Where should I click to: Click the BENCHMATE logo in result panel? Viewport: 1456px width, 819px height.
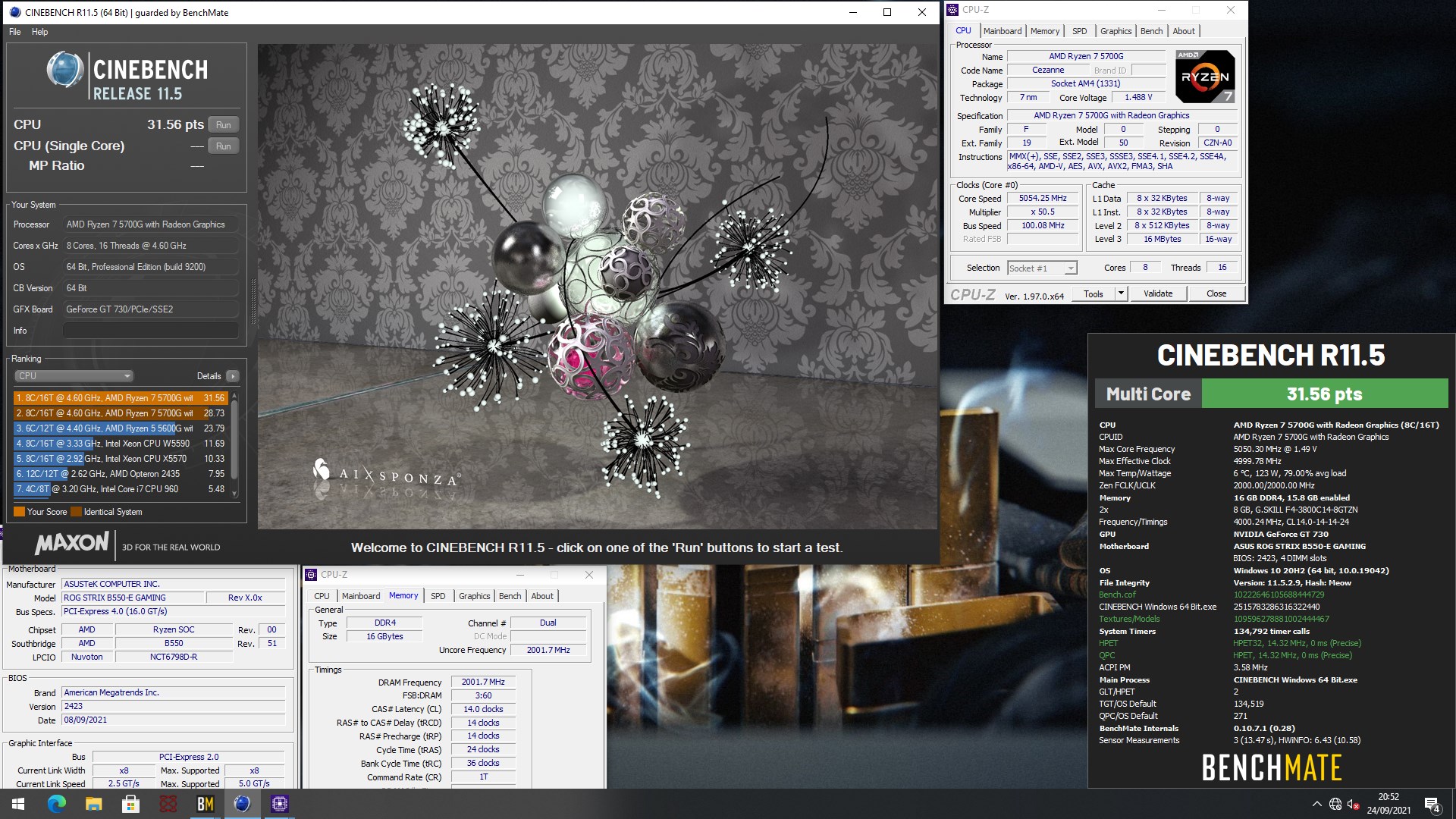[x=1272, y=767]
